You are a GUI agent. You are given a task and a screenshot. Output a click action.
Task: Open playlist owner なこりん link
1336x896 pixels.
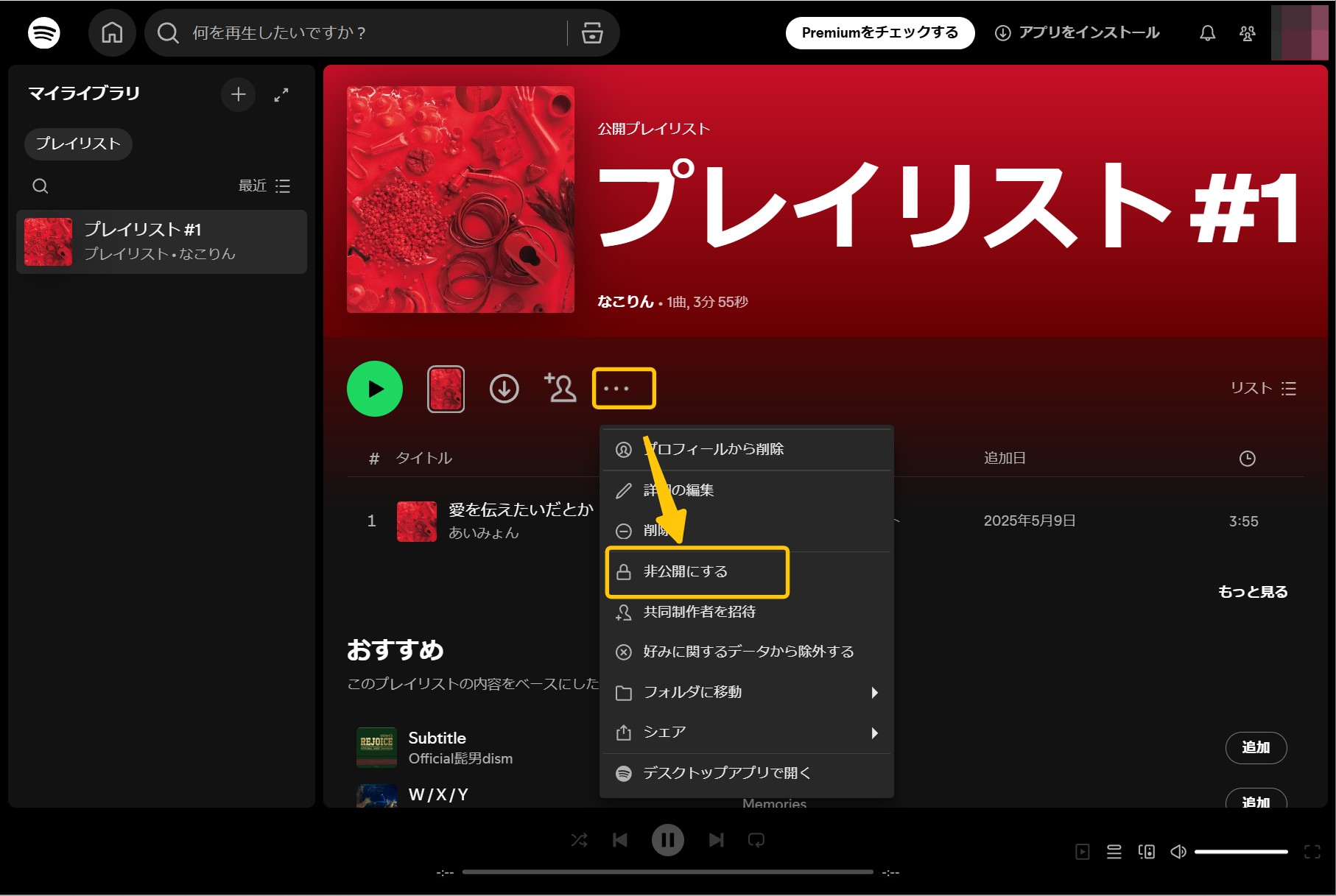(x=625, y=302)
